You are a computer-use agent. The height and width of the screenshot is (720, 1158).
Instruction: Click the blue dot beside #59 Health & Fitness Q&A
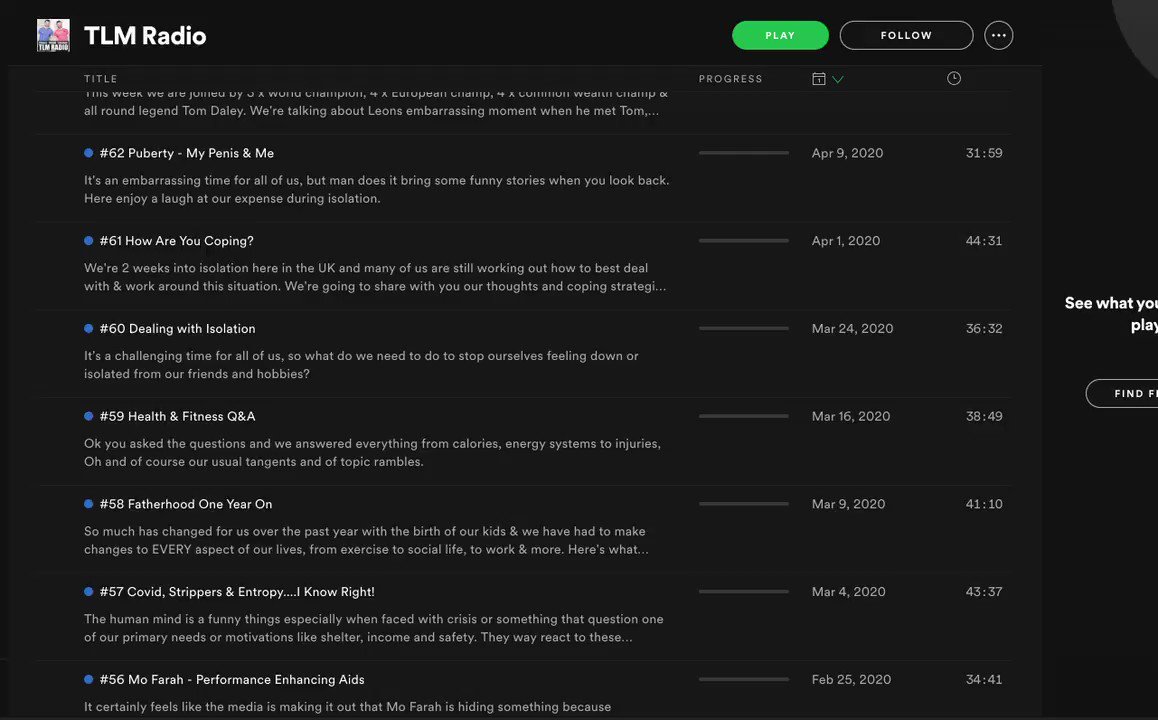click(x=89, y=416)
